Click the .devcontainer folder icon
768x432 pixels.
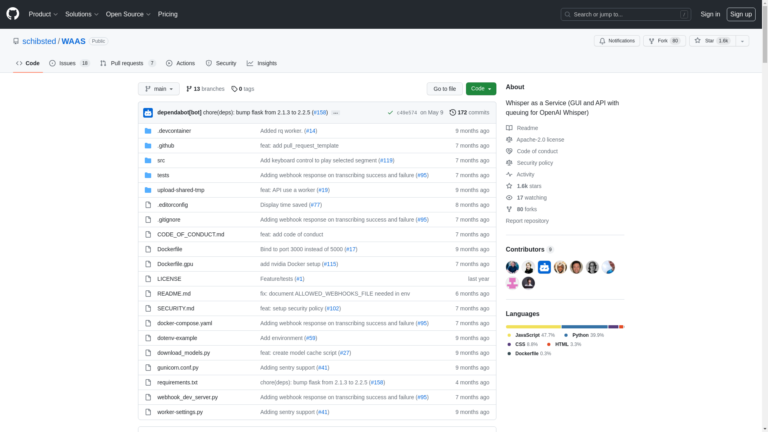148,131
